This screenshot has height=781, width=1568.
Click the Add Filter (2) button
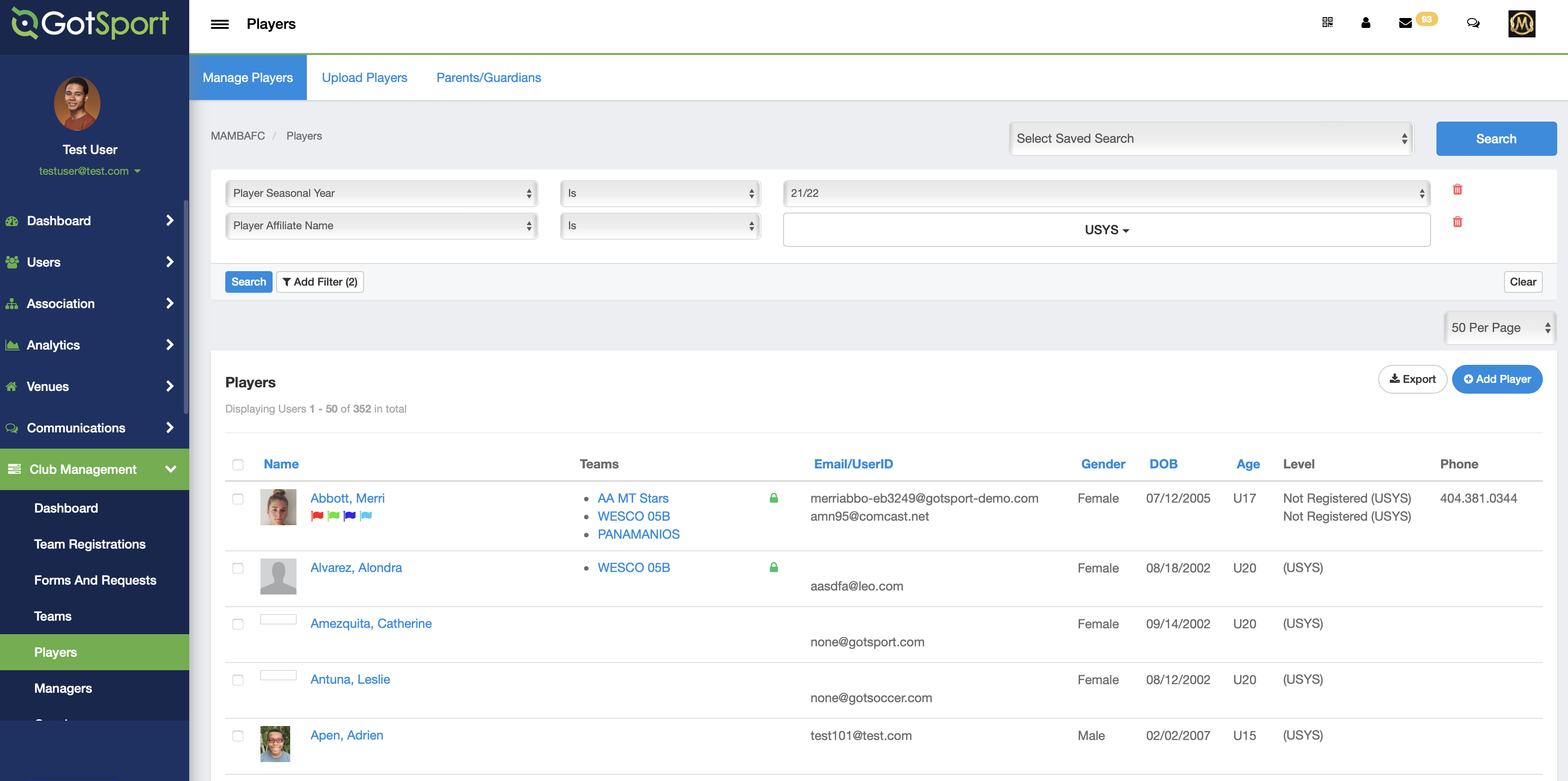319,282
